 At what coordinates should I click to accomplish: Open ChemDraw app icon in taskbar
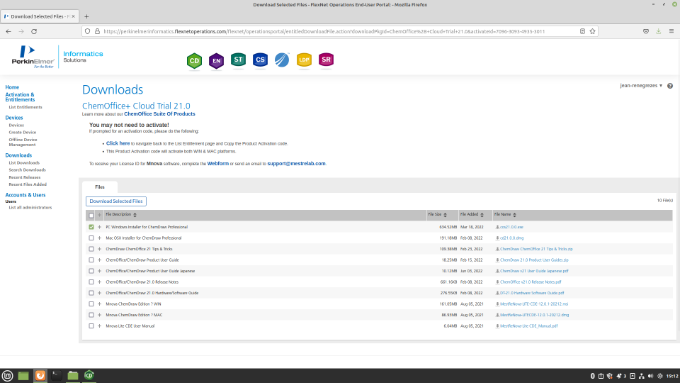pyautogui.click(x=89, y=376)
